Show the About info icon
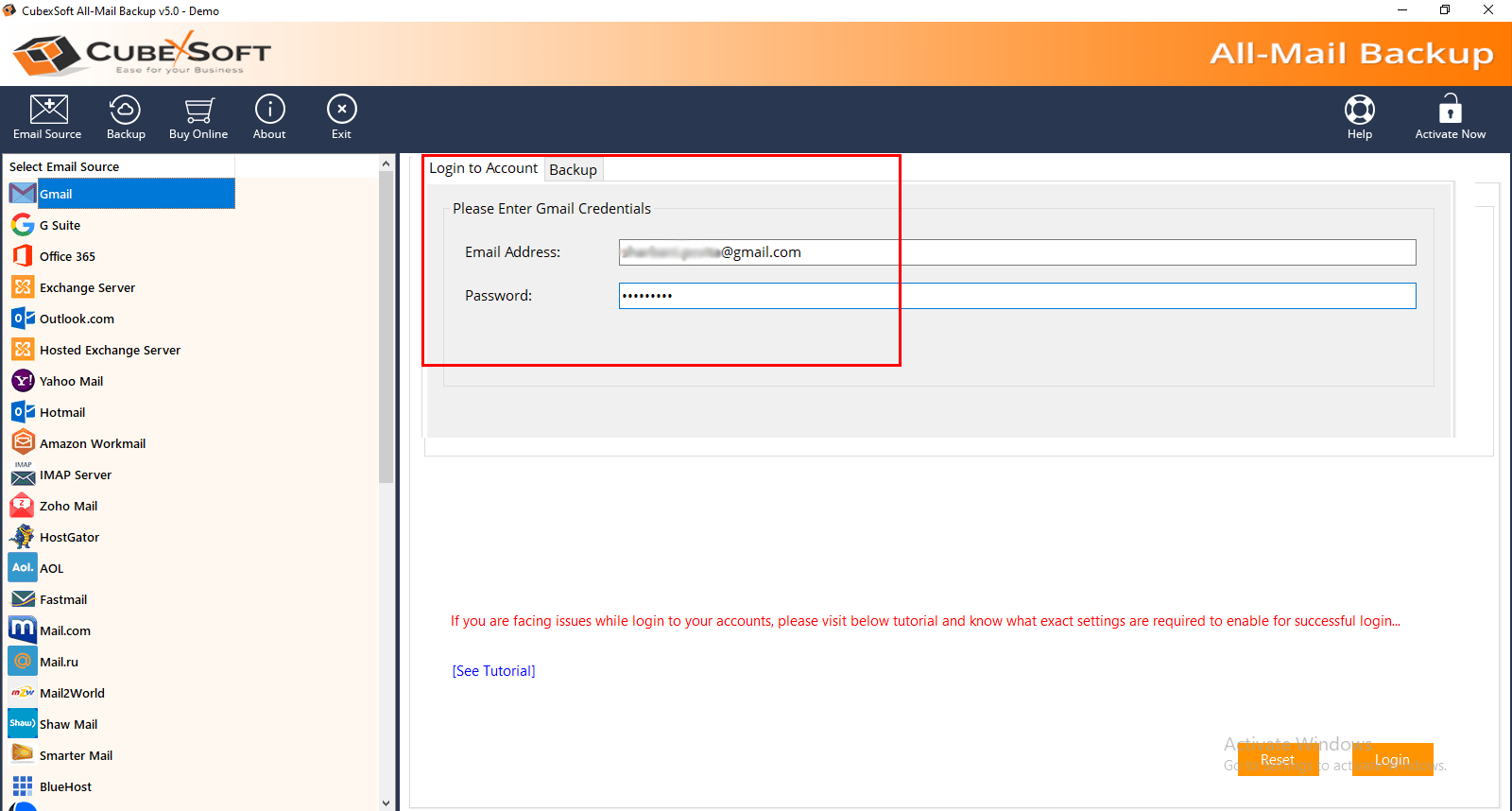Screen dimensions: 1512x811 [x=269, y=110]
